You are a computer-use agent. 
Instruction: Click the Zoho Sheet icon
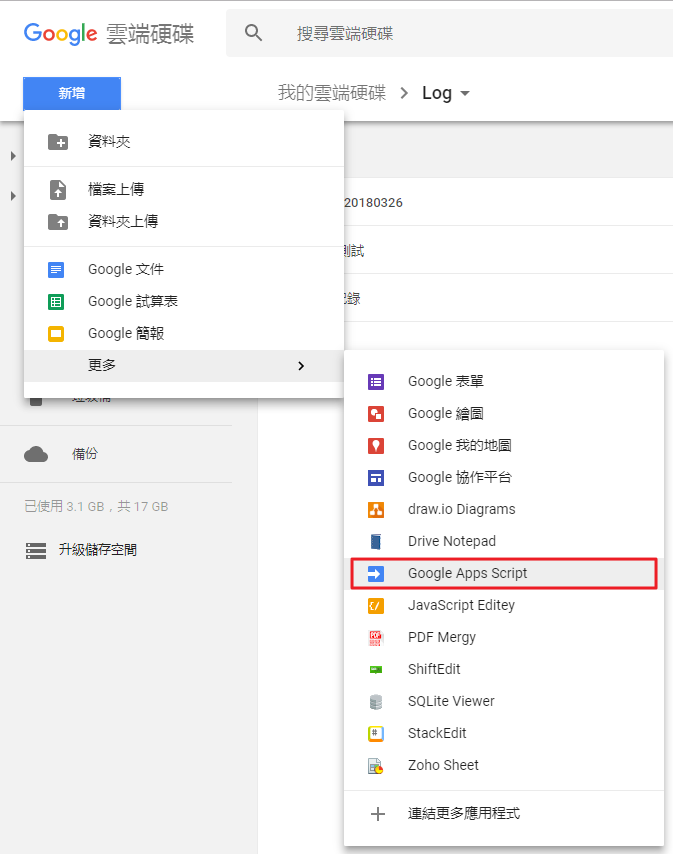[x=376, y=766]
